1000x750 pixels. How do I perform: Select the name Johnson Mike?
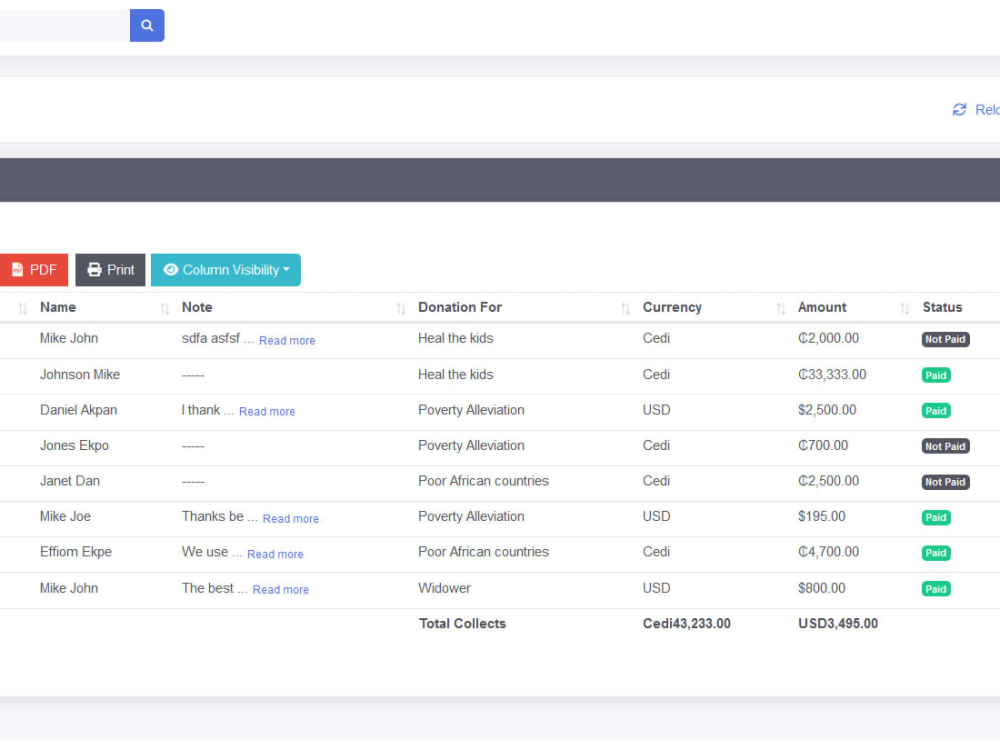tap(80, 374)
